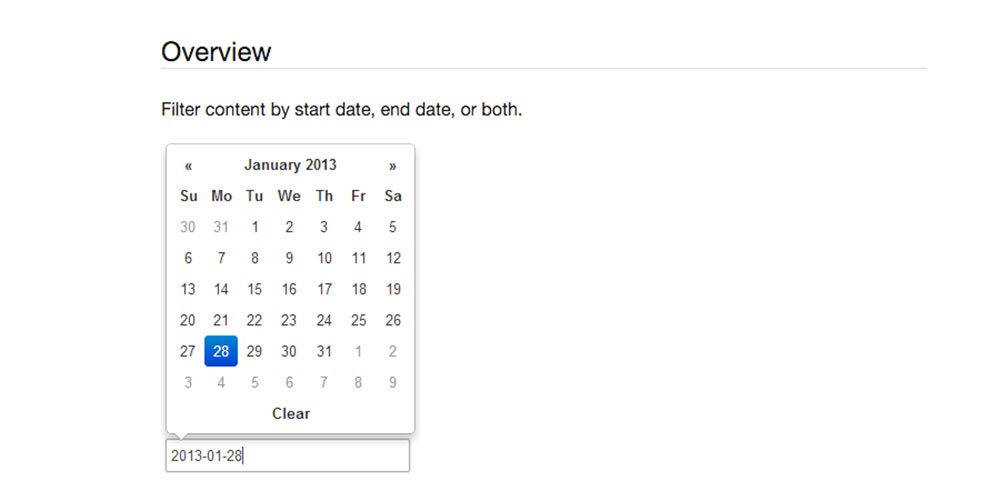Pick the grayed-out December 30 date
The height and width of the screenshot is (491, 1000).
(188, 227)
